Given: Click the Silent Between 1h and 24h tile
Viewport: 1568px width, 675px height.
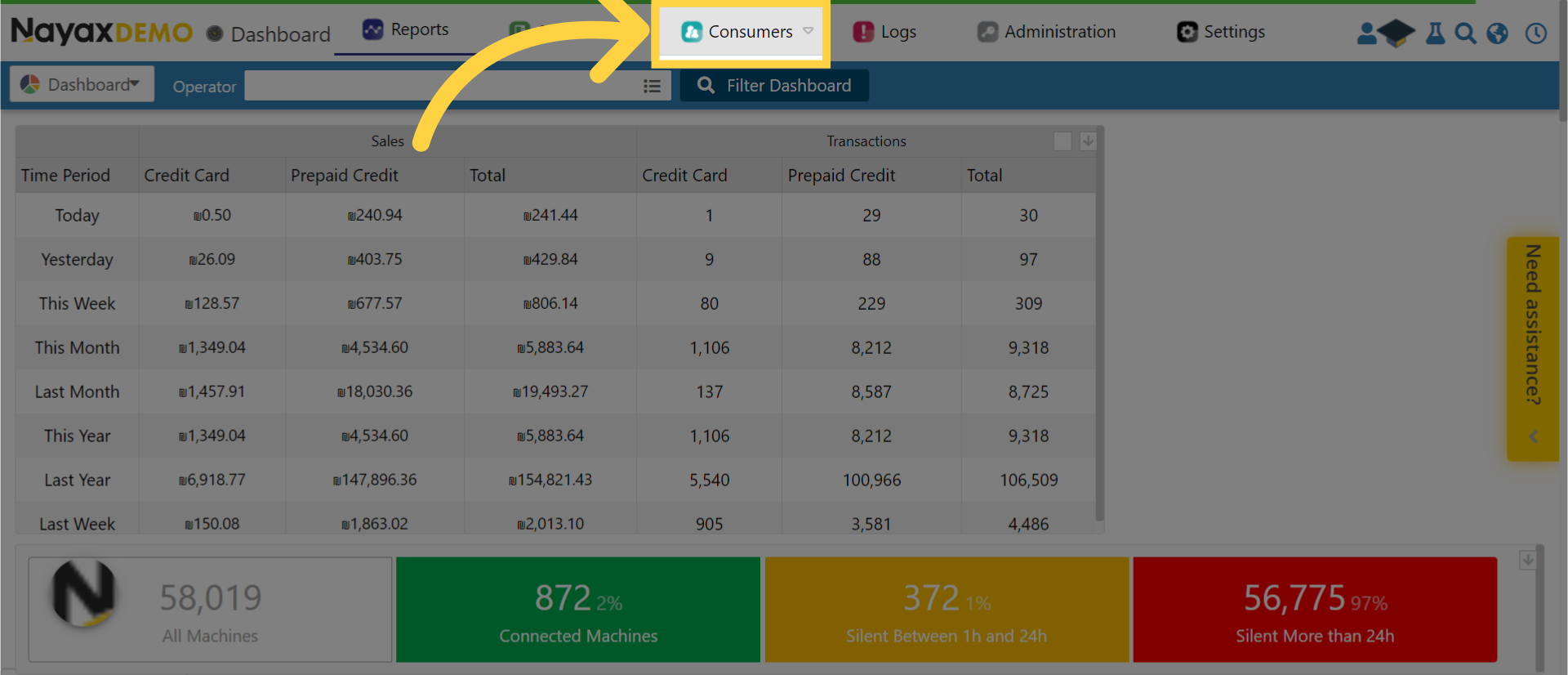Looking at the screenshot, I should click(947, 610).
